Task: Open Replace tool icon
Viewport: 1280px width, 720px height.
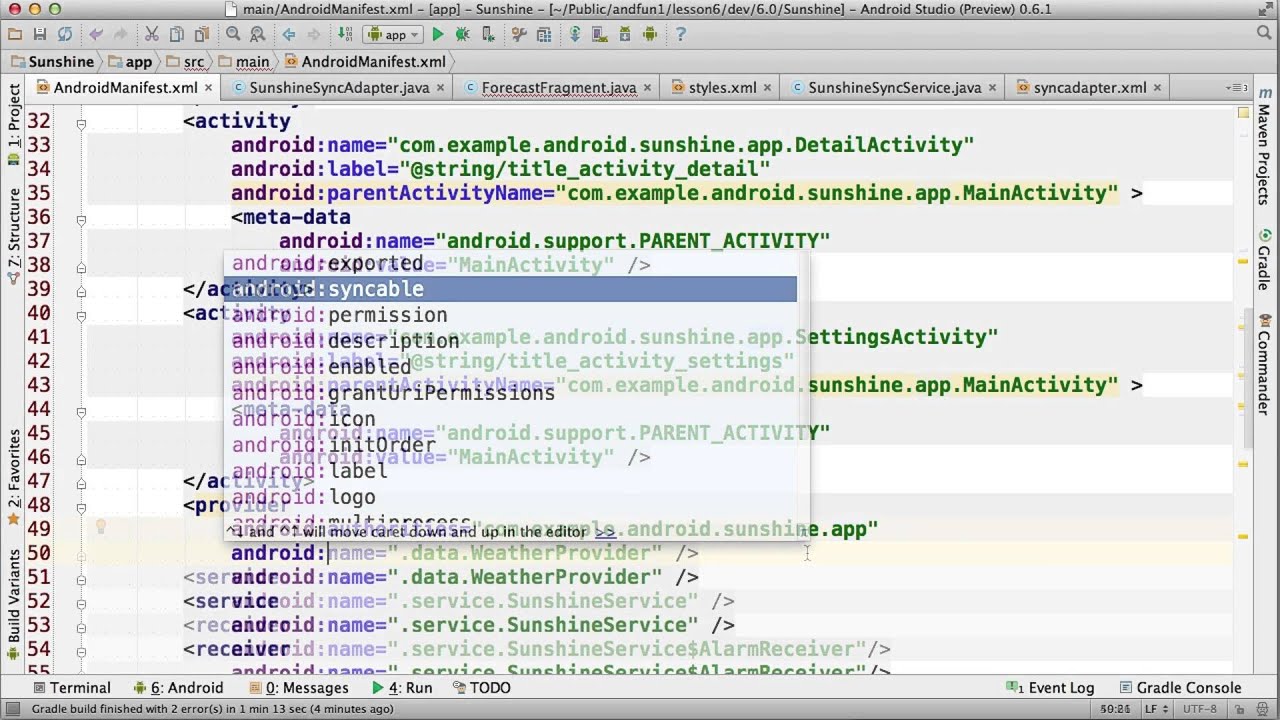Action: (x=257, y=34)
